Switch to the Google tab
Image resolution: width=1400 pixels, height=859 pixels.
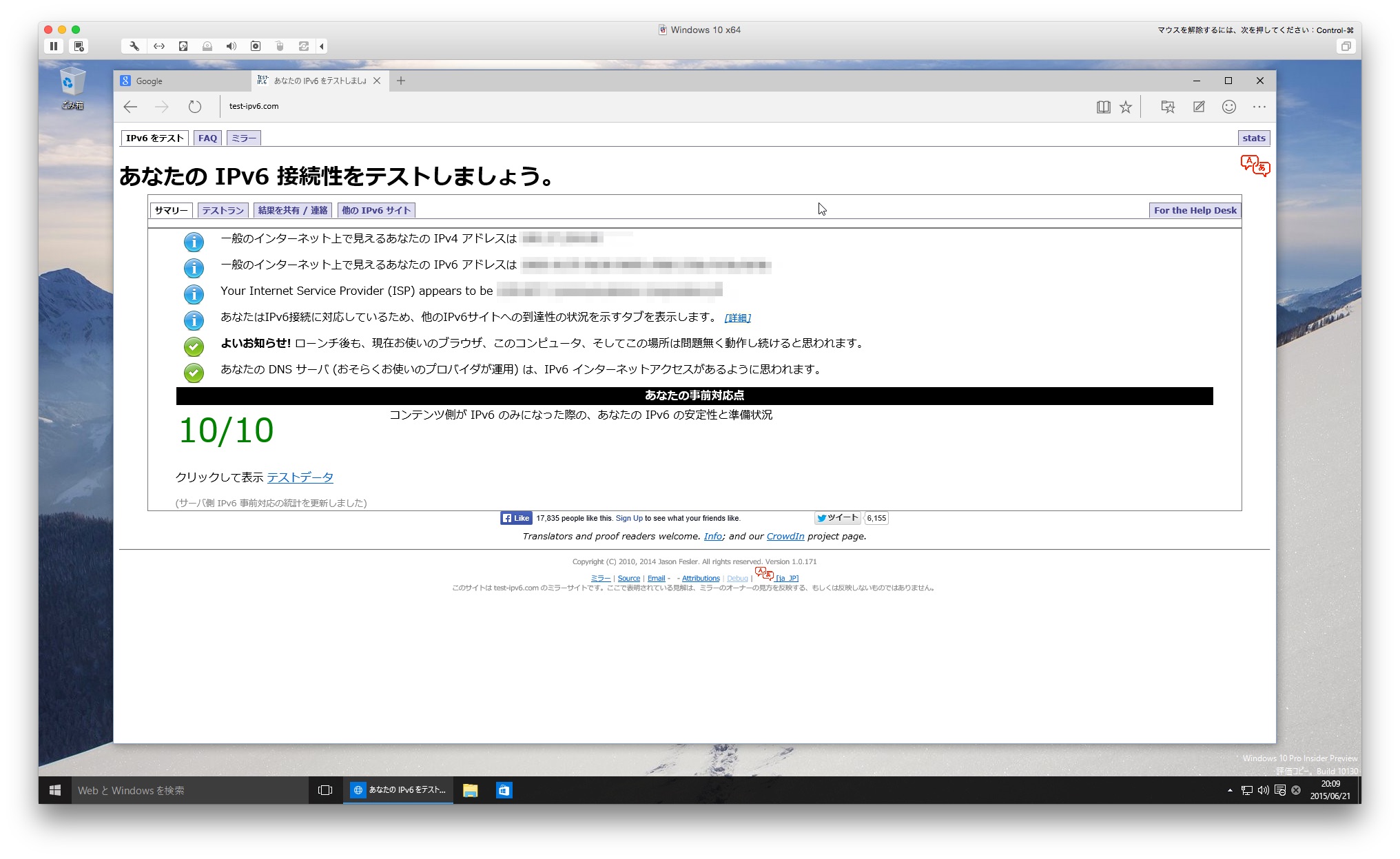coord(183,81)
